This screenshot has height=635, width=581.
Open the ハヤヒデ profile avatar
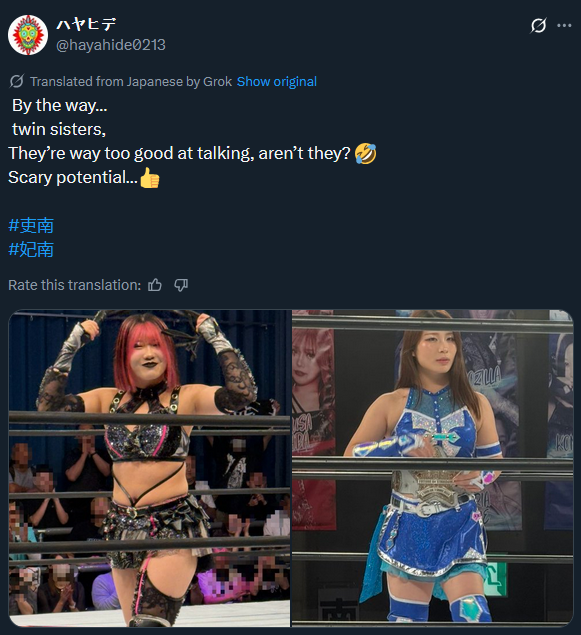28,35
